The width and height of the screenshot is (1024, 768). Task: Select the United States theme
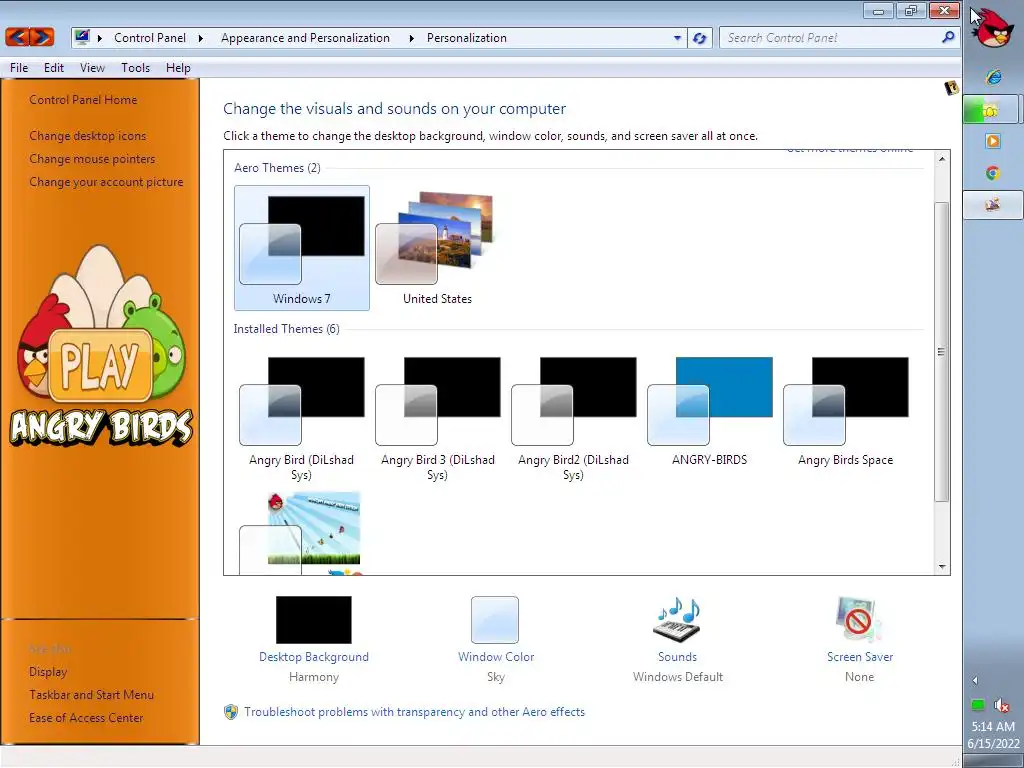(437, 248)
